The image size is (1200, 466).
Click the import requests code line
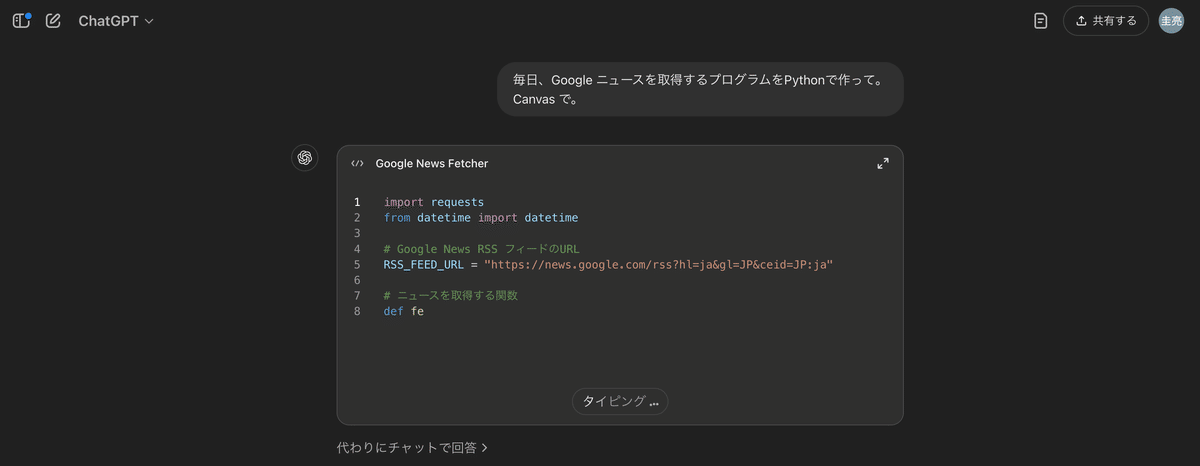[434, 202]
